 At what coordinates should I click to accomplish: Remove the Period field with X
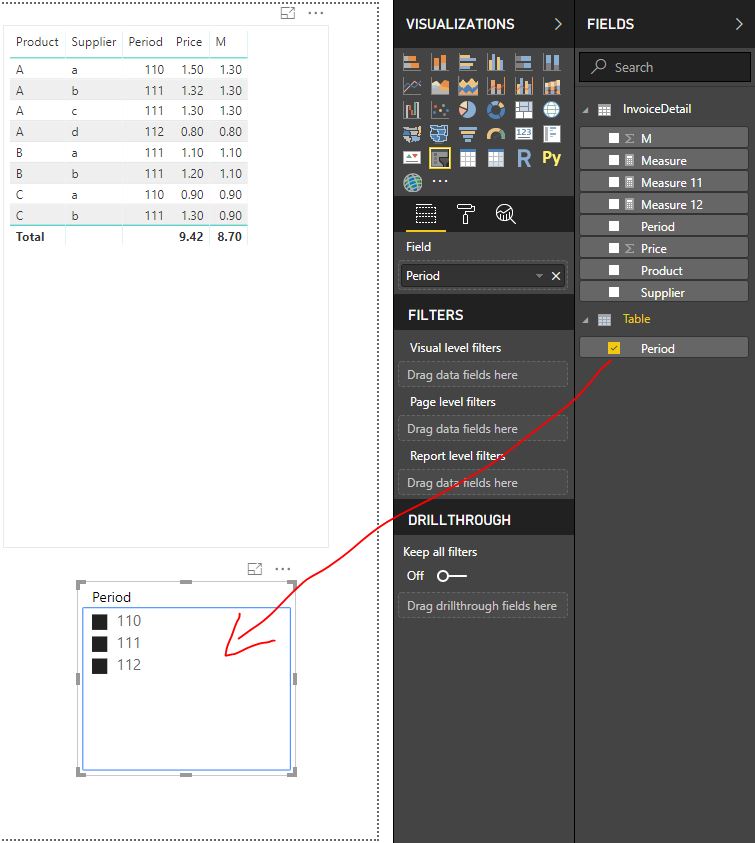pos(556,276)
